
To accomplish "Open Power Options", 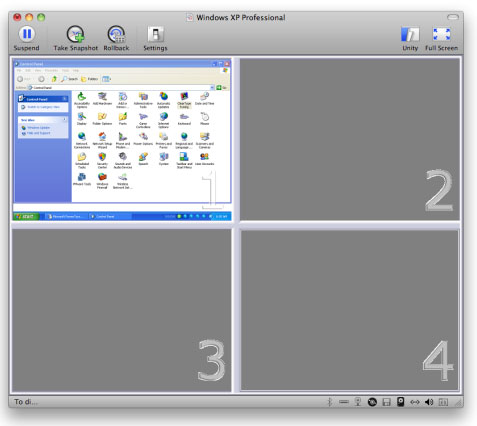I will pos(143,139).
